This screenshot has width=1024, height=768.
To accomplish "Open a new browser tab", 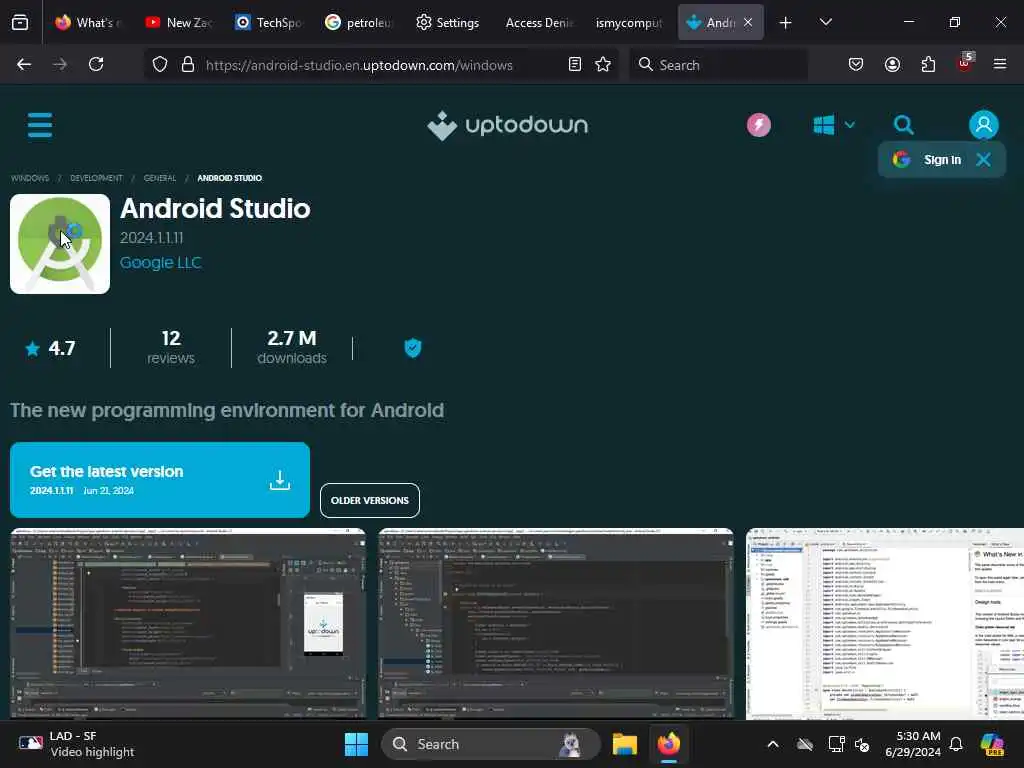I will [786, 22].
